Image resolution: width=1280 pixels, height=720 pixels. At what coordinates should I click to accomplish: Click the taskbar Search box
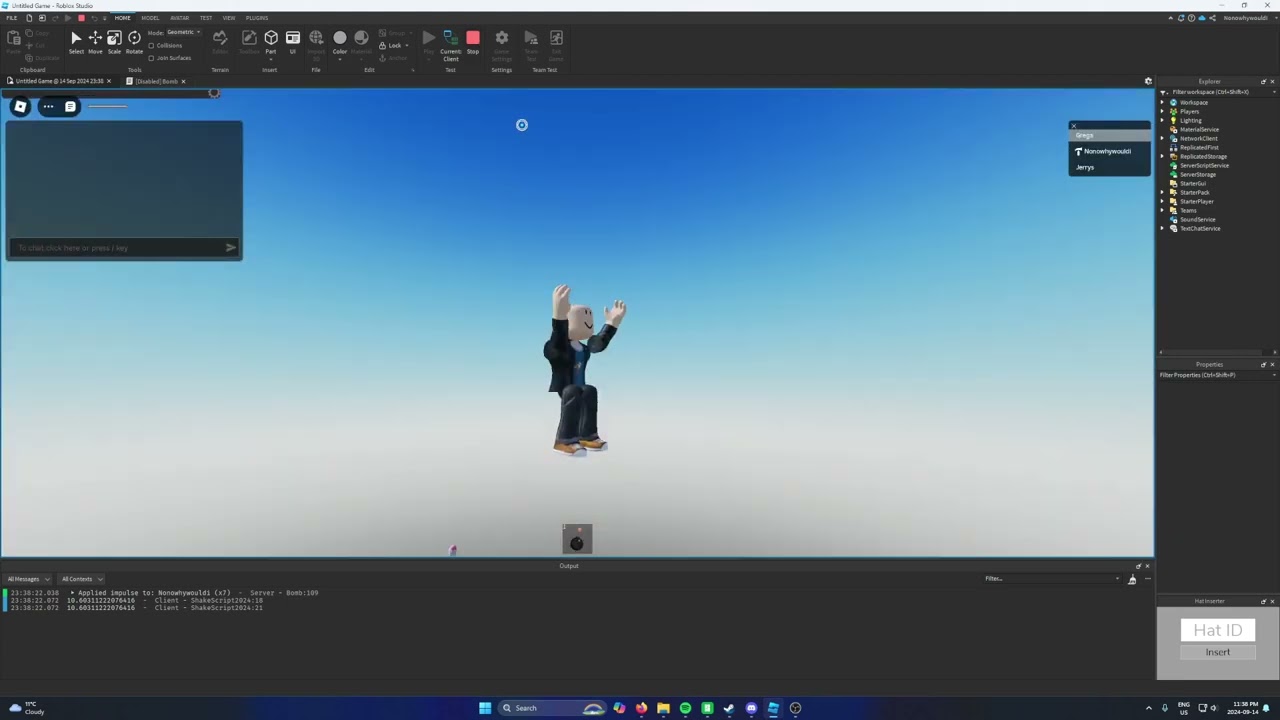(552, 708)
